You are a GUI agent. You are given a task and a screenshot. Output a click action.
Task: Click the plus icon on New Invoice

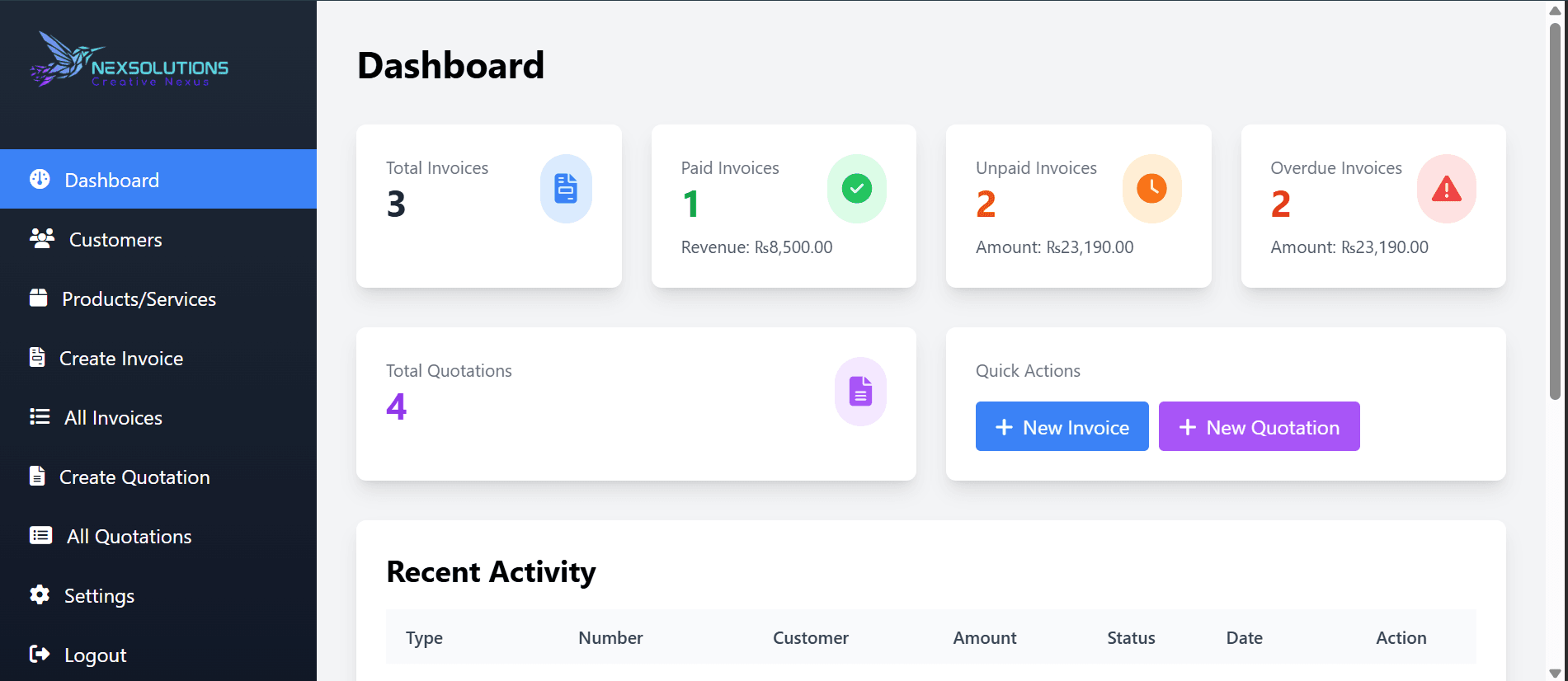click(x=1004, y=427)
